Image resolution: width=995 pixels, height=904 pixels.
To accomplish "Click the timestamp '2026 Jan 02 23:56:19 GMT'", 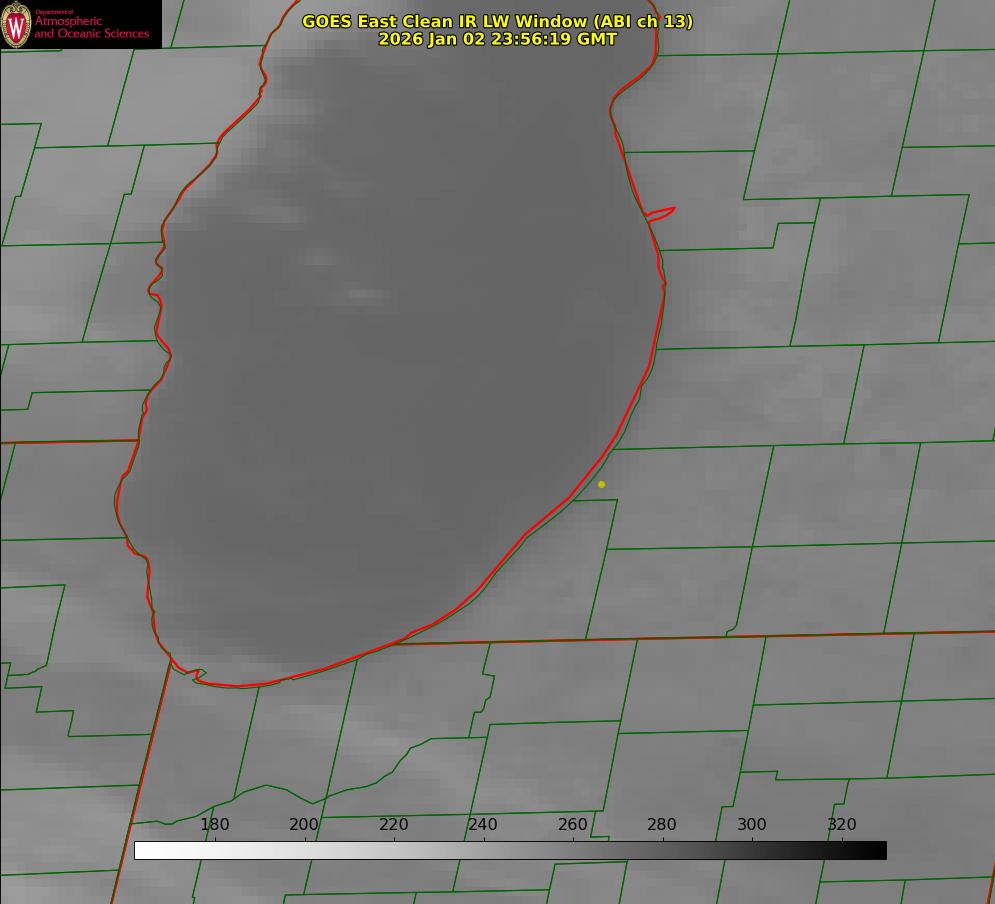I will pyautogui.click(x=498, y=39).
